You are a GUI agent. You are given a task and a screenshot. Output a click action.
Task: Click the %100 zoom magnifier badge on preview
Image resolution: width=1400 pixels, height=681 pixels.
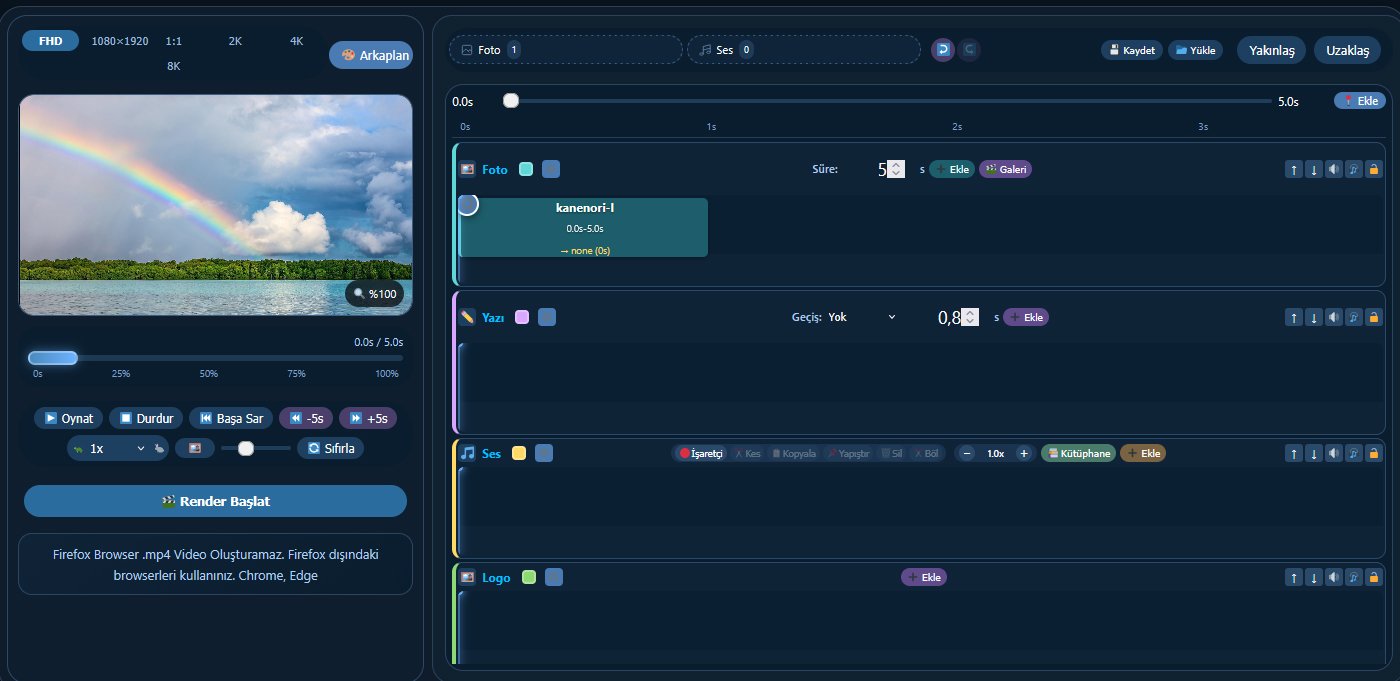click(x=375, y=294)
